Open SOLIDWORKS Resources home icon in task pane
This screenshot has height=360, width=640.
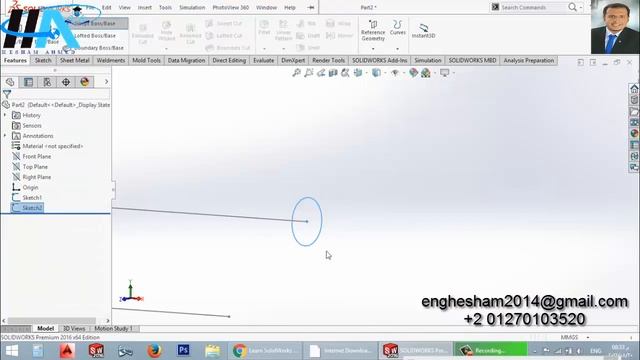coord(634,89)
